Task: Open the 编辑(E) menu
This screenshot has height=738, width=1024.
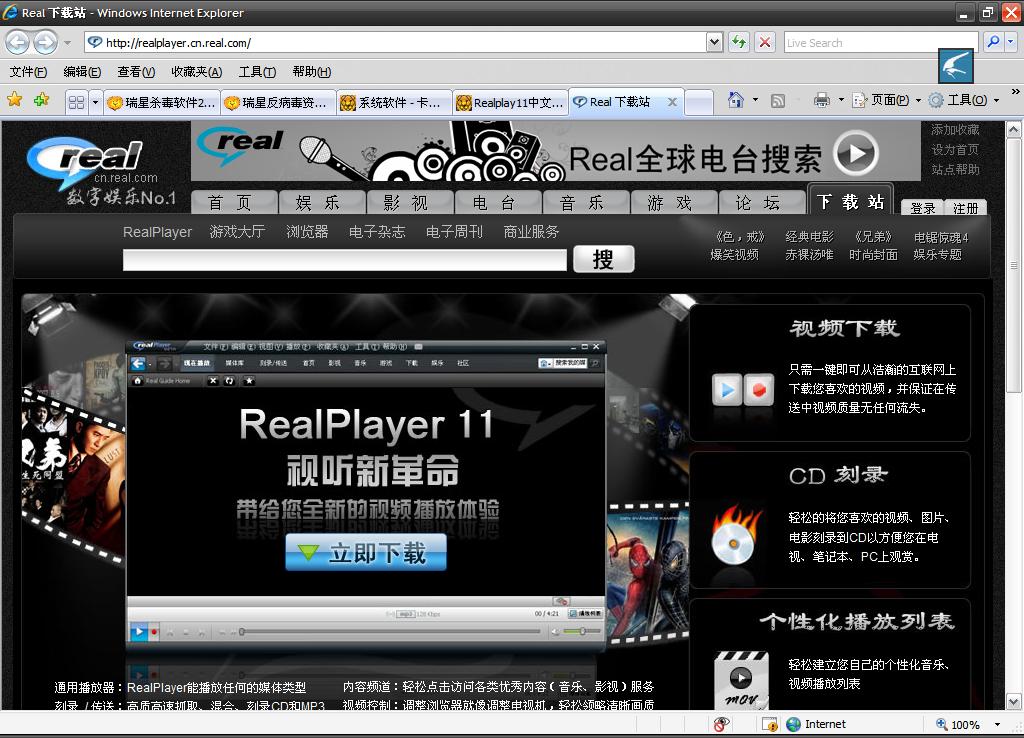Action: (82, 72)
